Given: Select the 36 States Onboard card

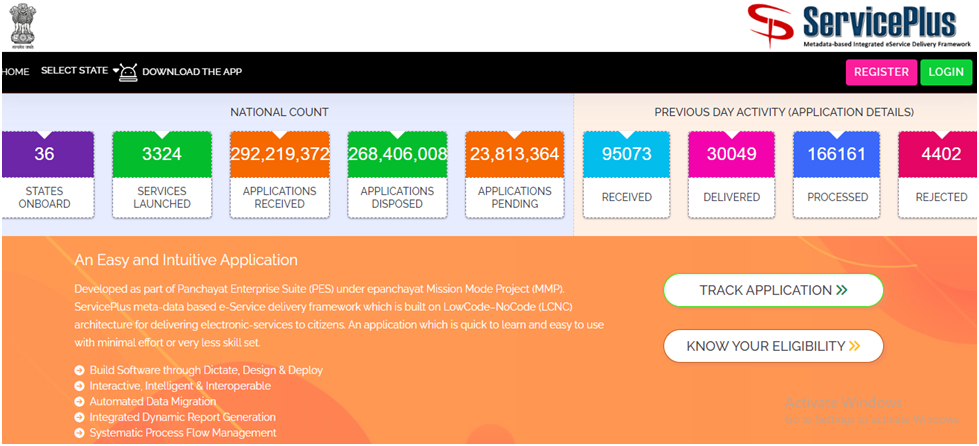Looking at the screenshot, I should pyautogui.click(x=47, y=174).
